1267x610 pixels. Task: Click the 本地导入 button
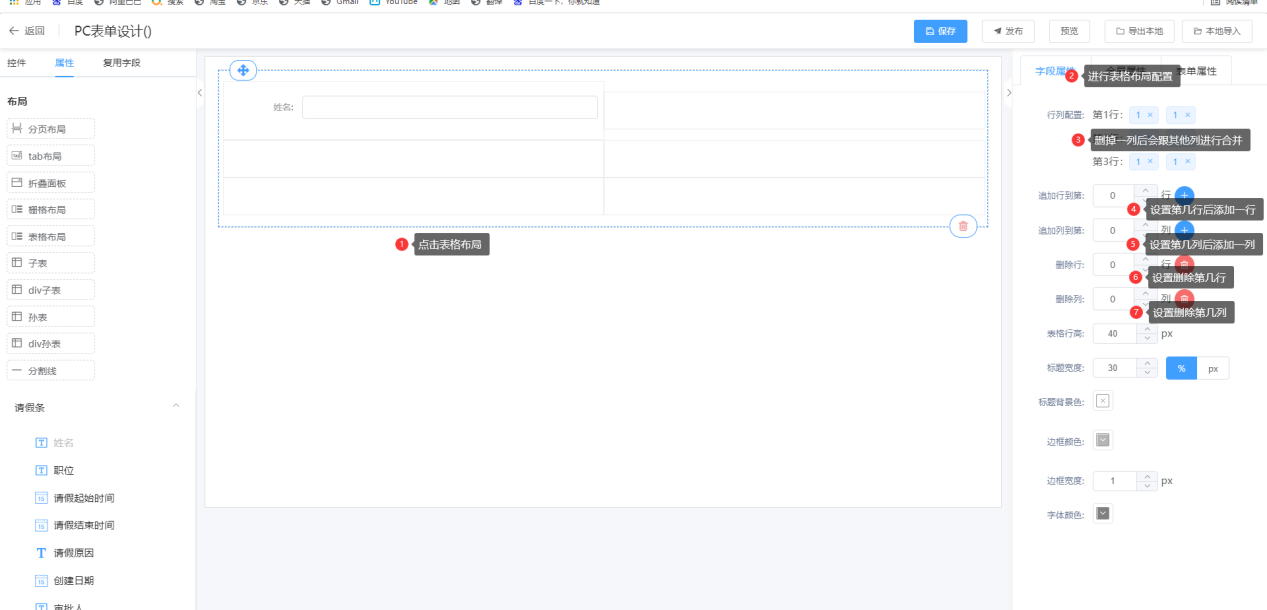point(1217,31)
